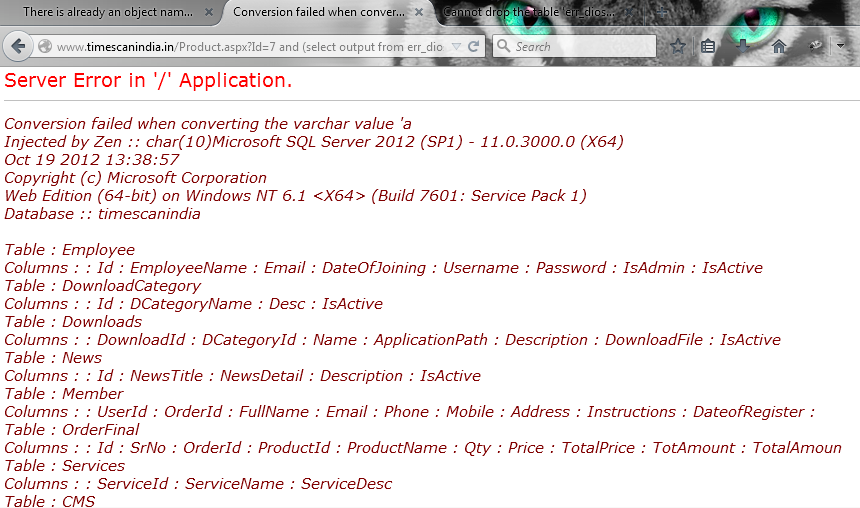The width and height of the screenshot is (860, 508).
Task: Go to the Home page
Action: (x=779, y=46)
